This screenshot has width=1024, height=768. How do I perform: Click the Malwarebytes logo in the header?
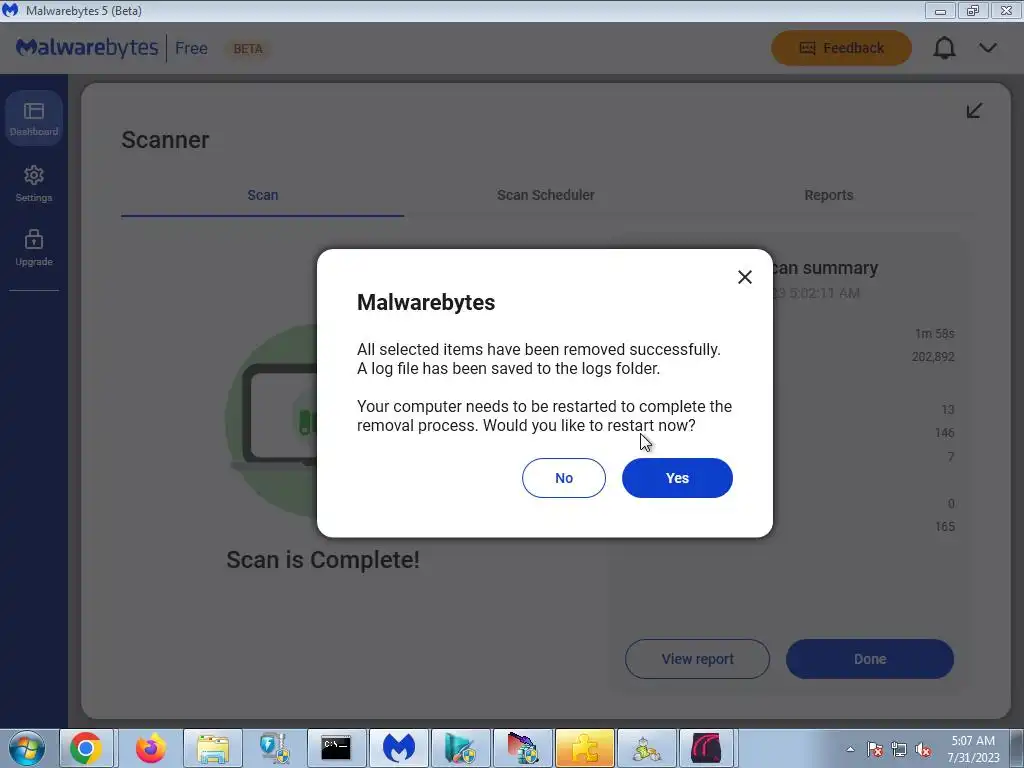click(87, 48)
